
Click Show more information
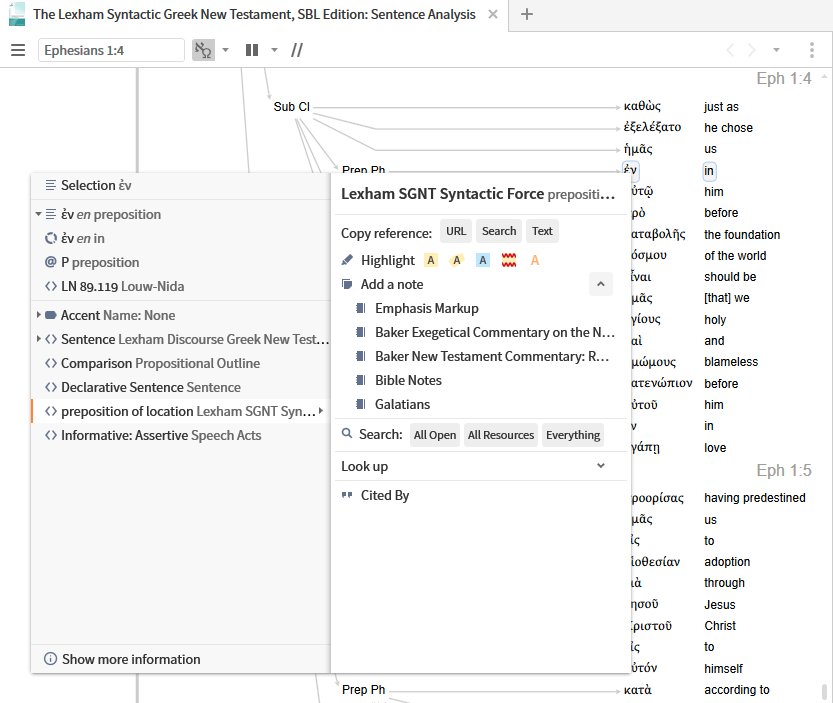[x=122, y=659]
